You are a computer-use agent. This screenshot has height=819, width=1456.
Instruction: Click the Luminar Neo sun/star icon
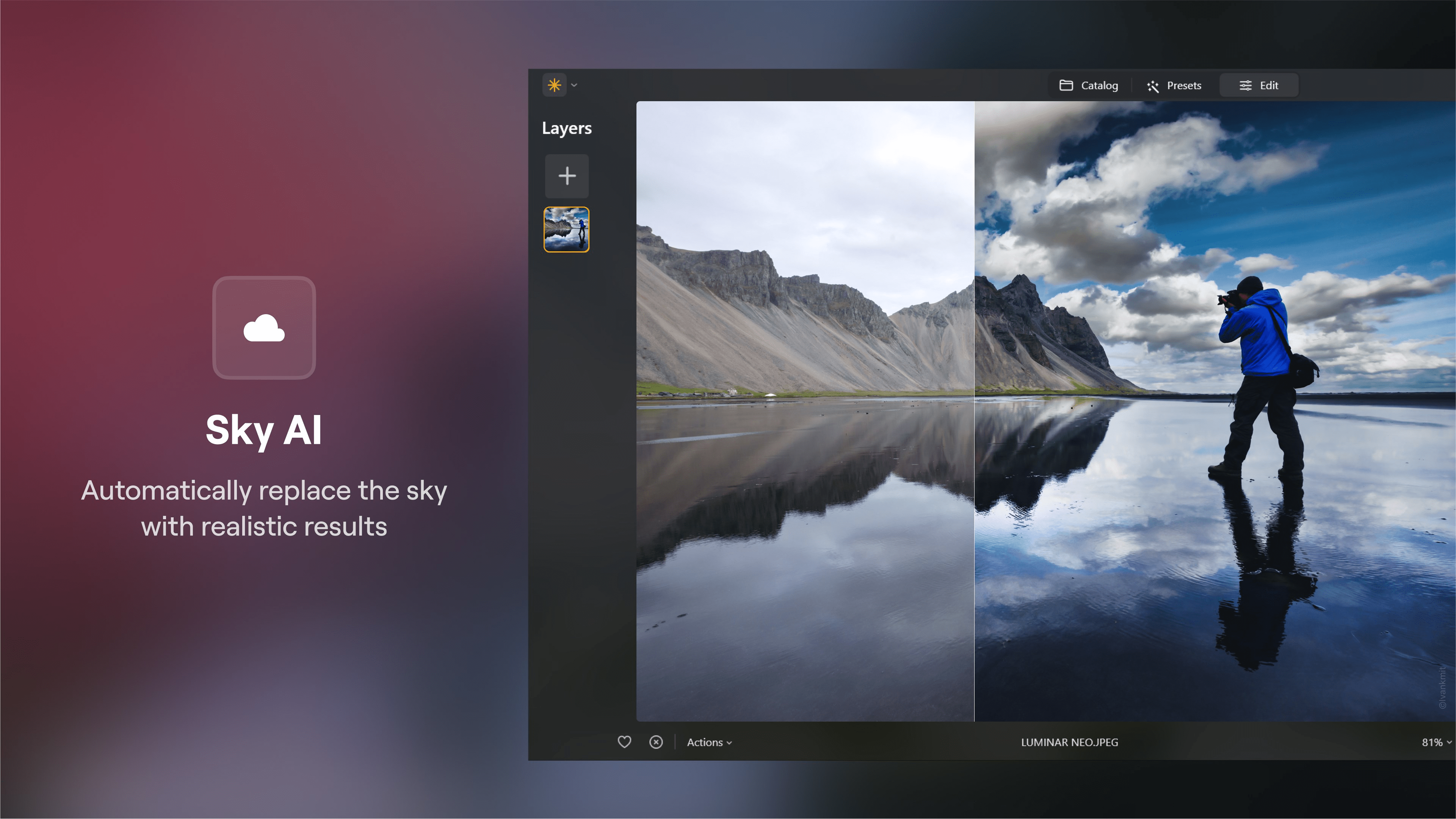point(554,84)
